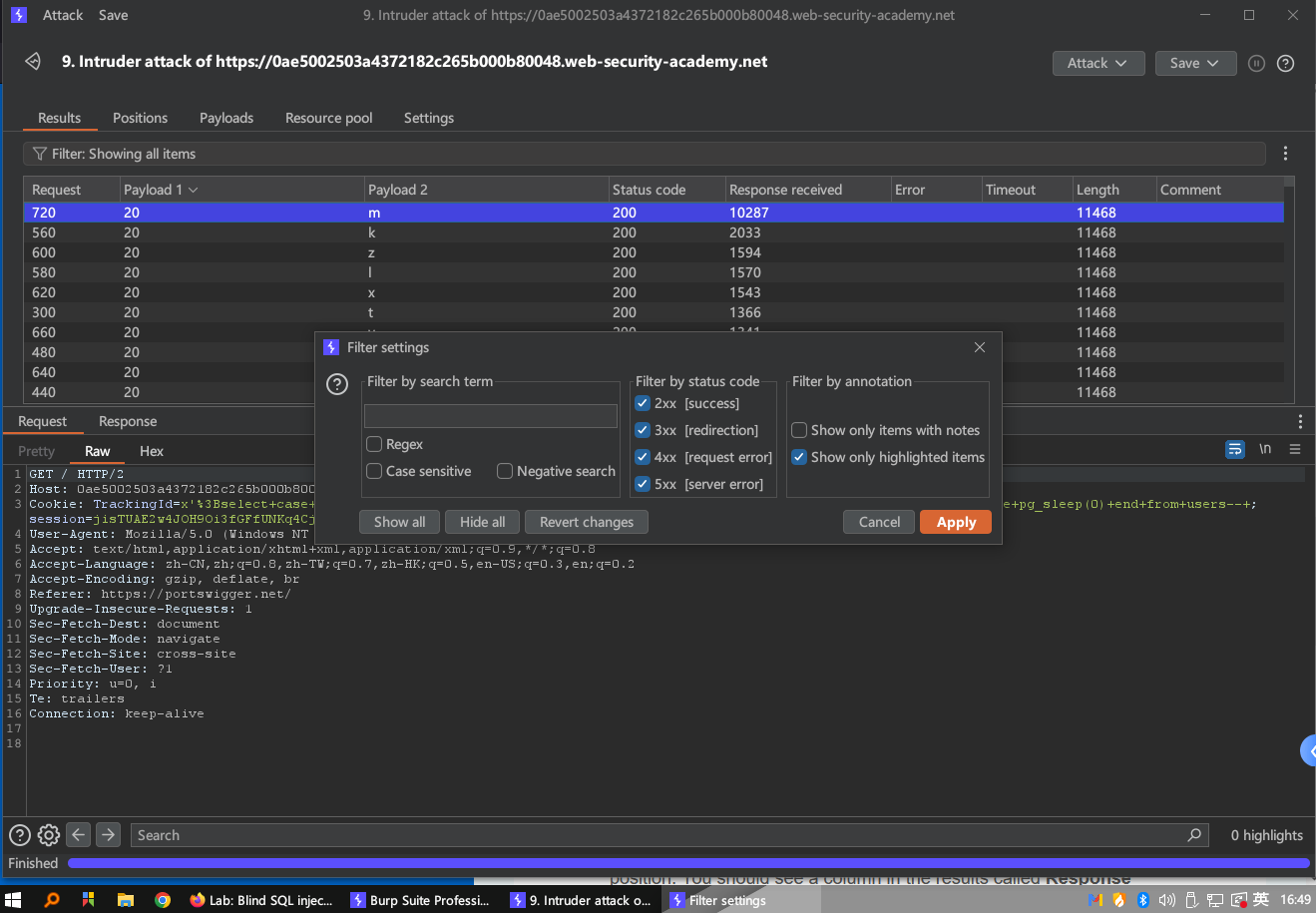Click attack progress bar
The image size is (1316, 913).
(x=688, y=863)
